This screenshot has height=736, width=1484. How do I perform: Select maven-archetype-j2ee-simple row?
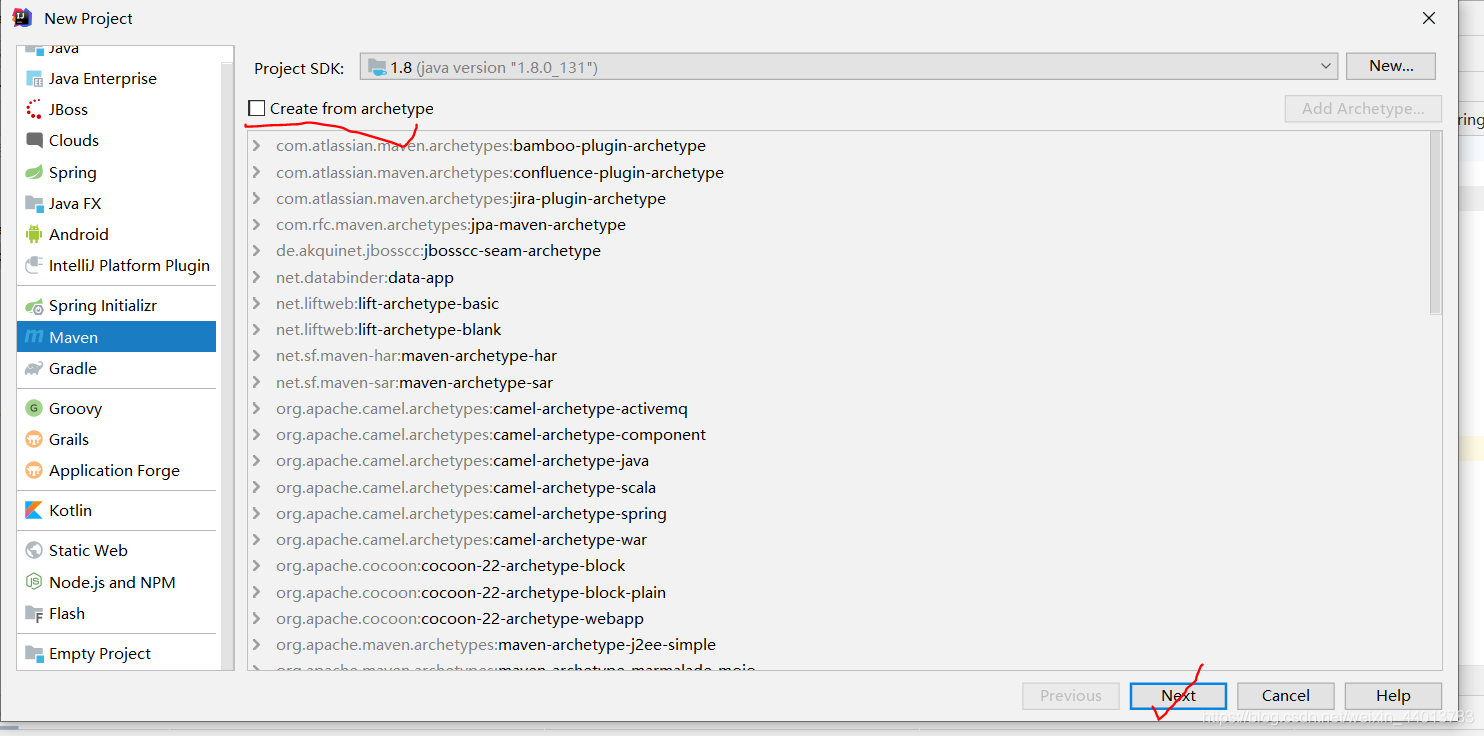838,645
